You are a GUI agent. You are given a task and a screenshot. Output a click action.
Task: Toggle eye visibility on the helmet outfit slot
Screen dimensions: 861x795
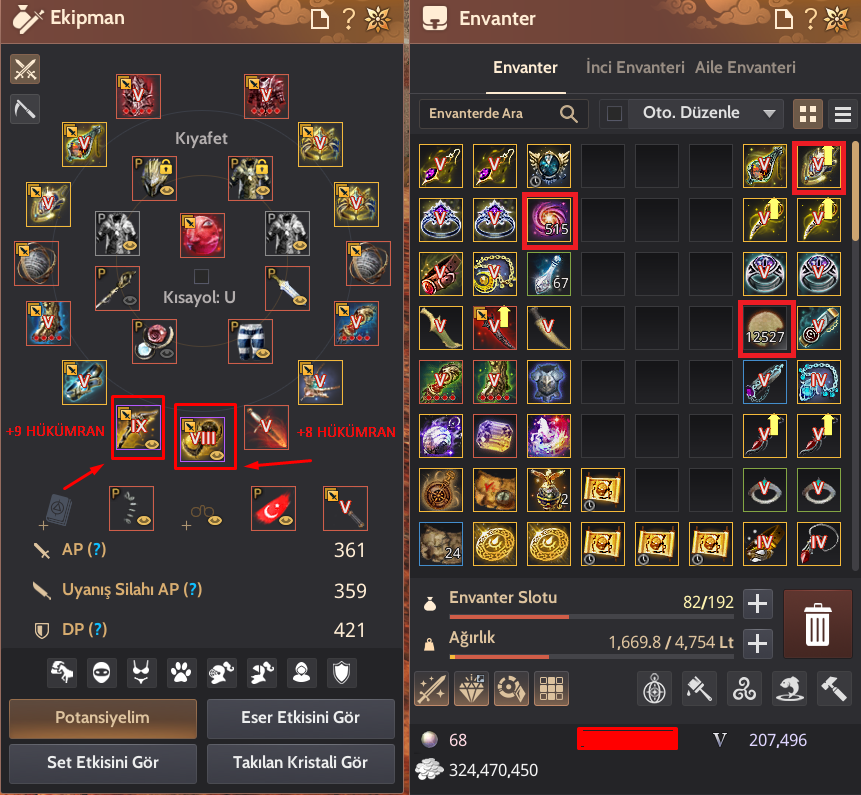[167, 191]
